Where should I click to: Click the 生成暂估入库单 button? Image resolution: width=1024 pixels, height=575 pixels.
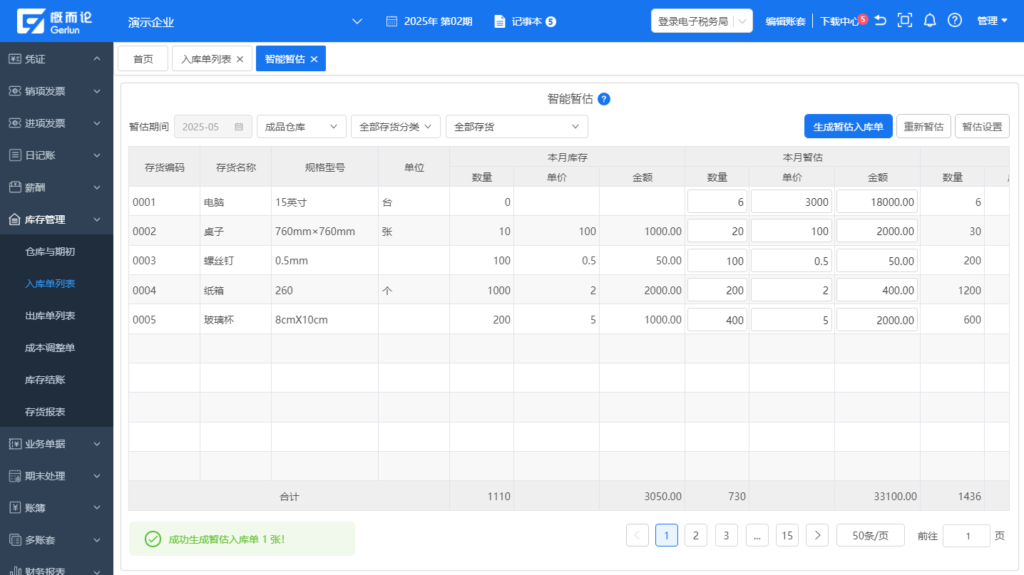click(848, 127)
